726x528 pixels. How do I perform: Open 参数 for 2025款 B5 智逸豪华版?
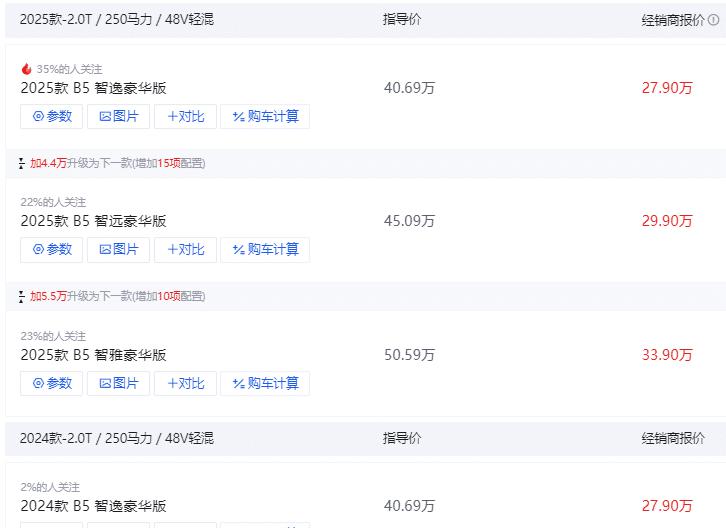point(51,116)
